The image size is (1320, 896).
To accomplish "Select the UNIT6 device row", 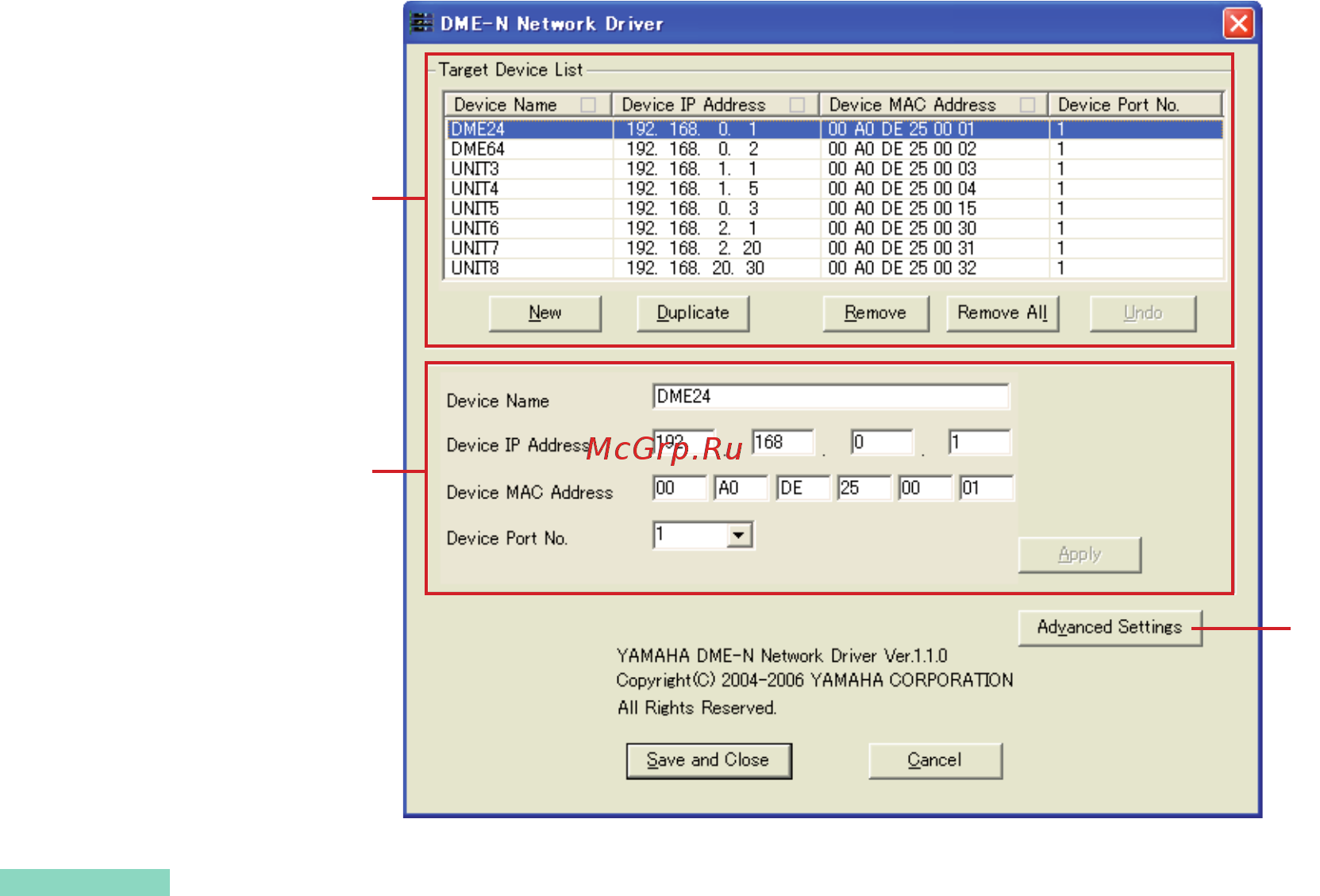I will click(x=834, y=229).
